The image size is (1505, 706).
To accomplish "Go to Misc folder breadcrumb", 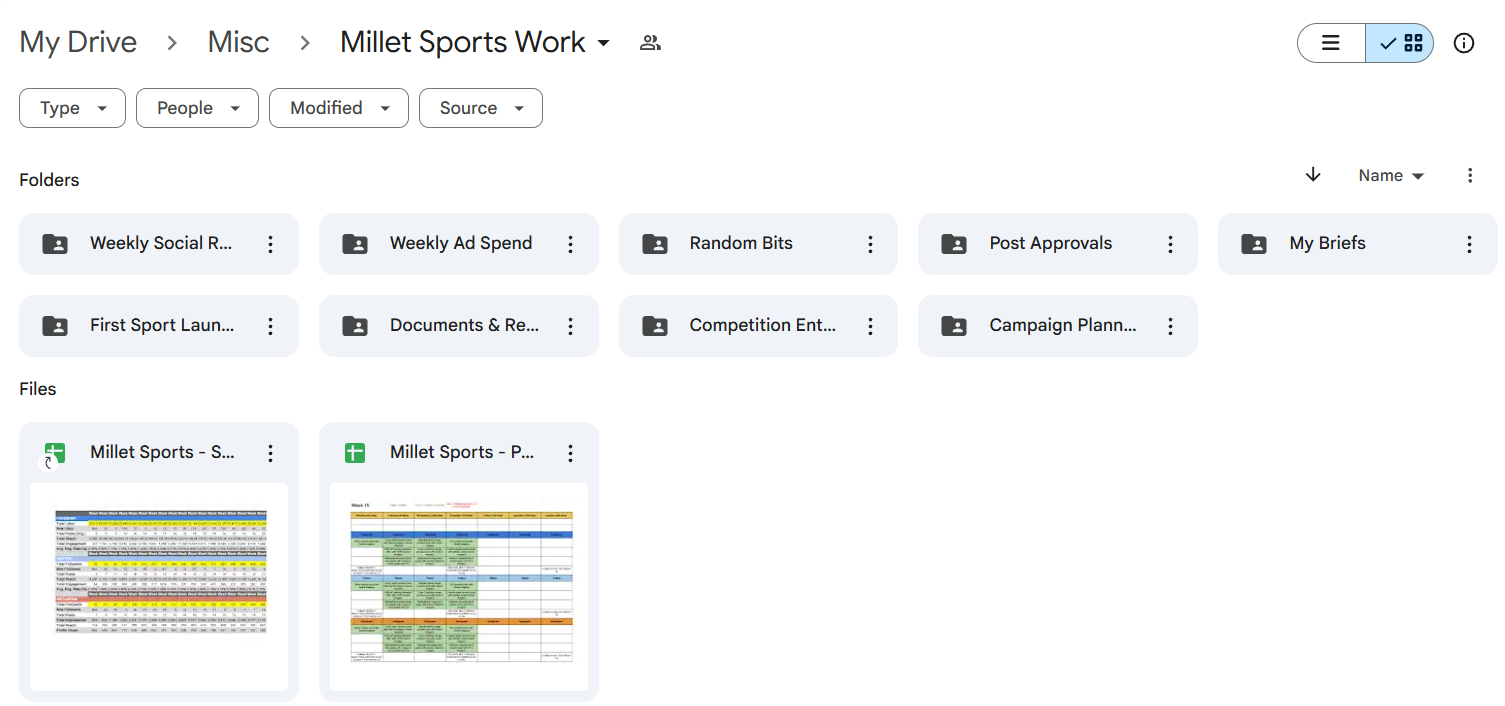I will pyautogui.click(x=238, y=42).
